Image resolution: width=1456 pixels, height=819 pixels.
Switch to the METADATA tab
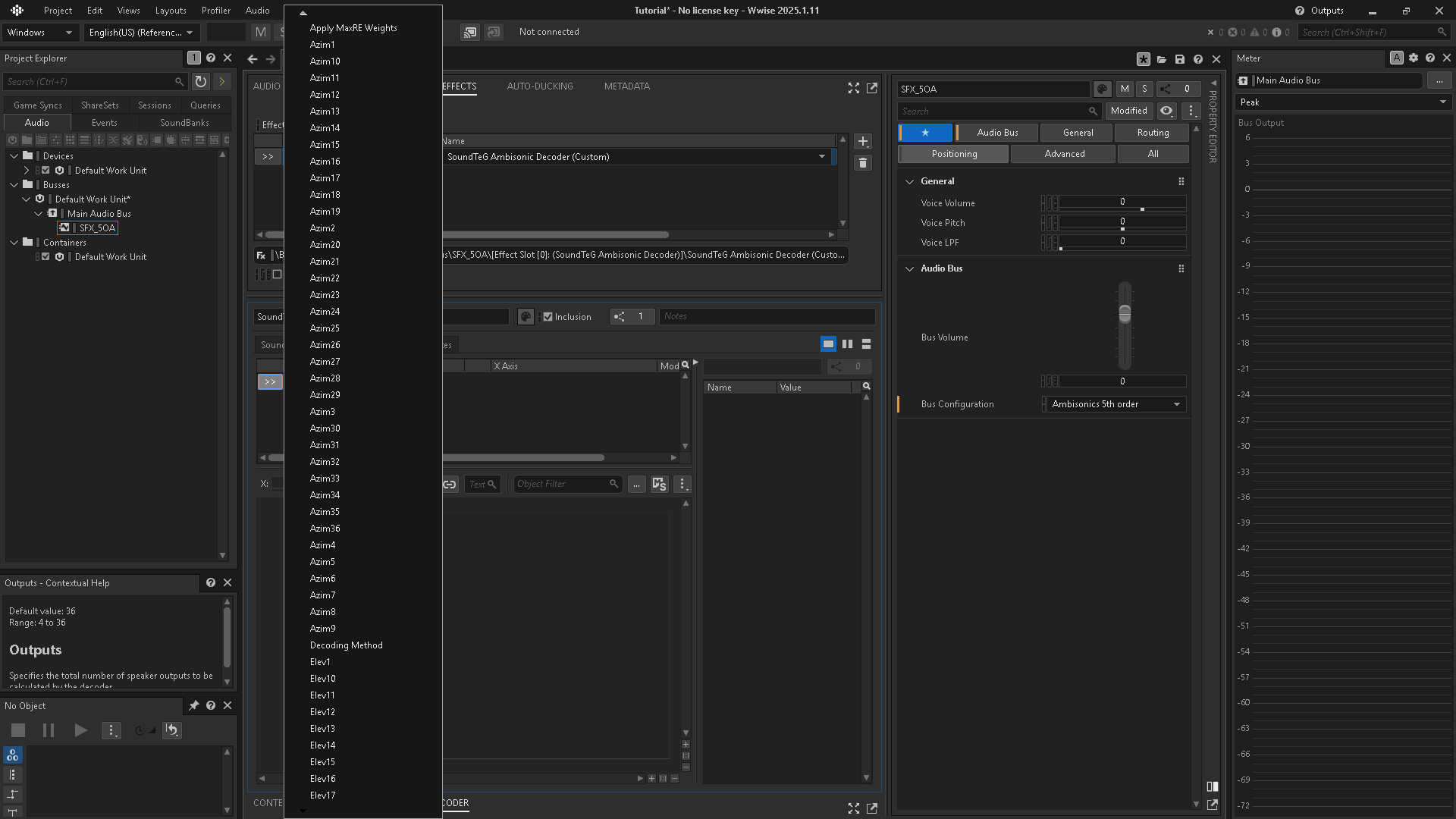[626, 86]
